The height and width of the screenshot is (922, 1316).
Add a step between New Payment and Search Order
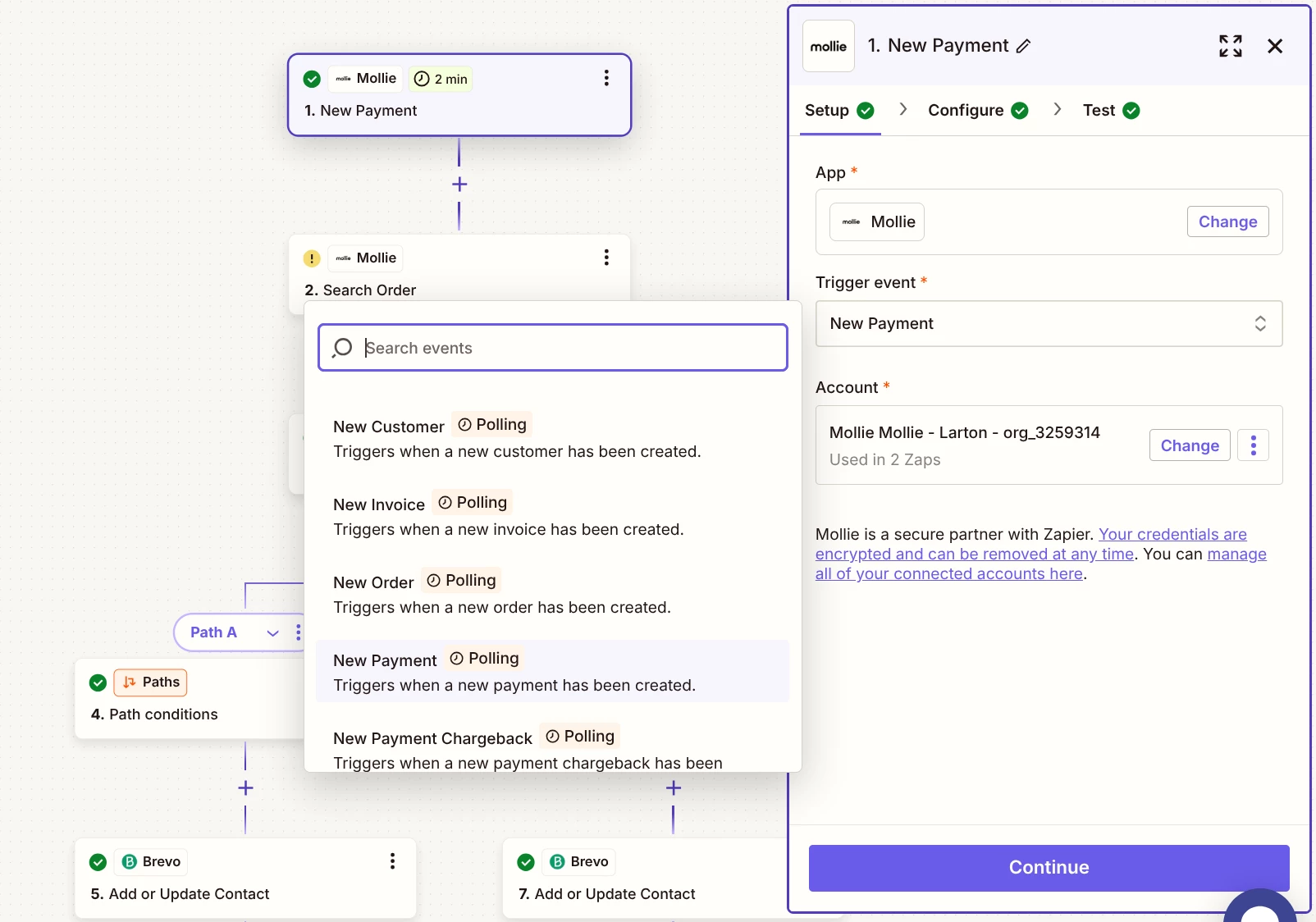(x=459, y=185)
